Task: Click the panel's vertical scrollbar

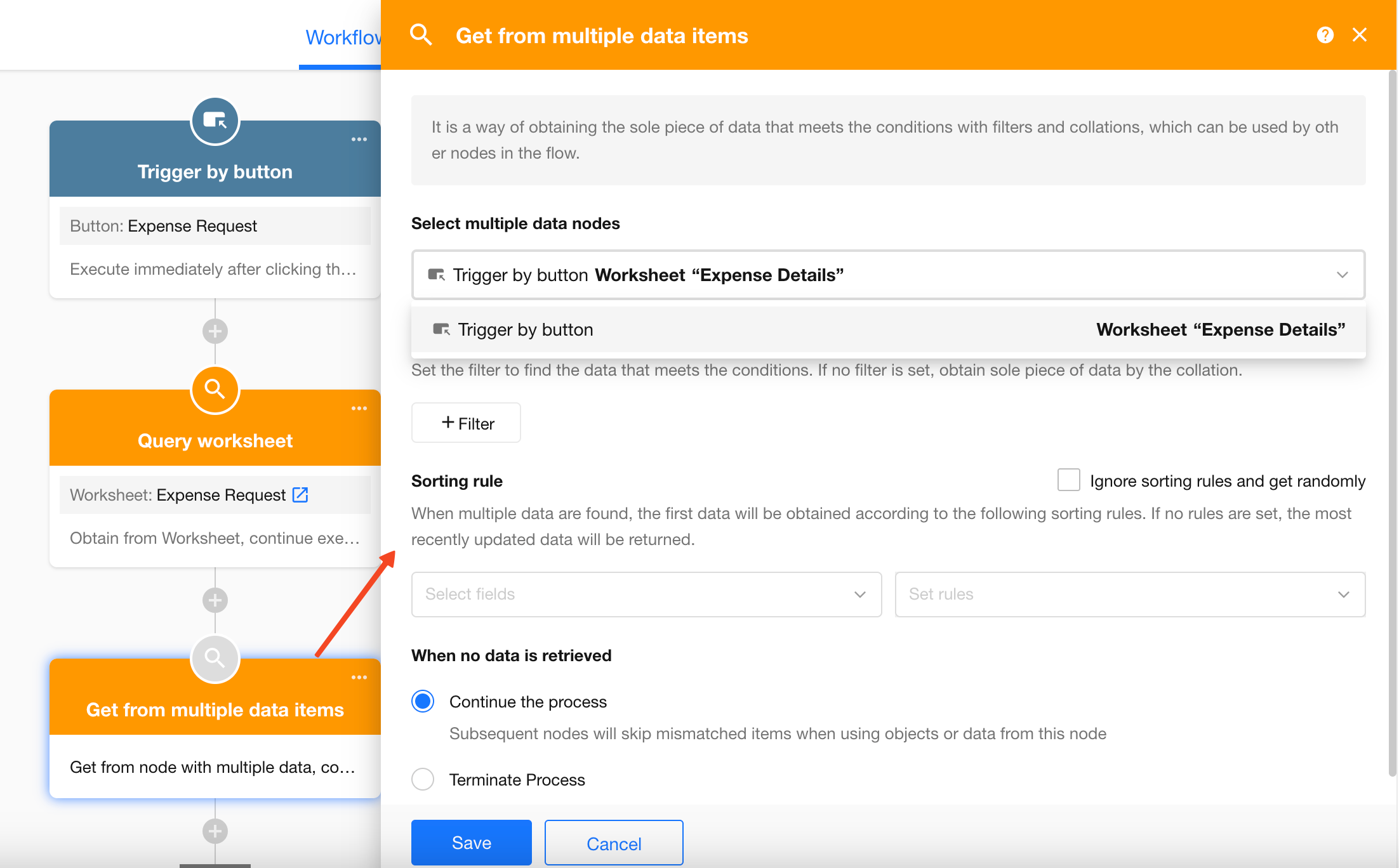Action: [1392, 423]
